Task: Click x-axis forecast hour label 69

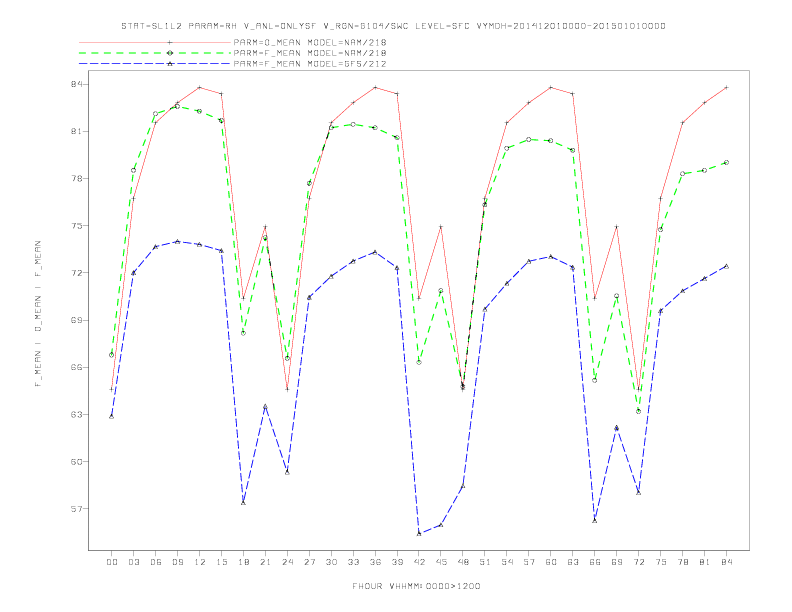Action: point(617,562)
